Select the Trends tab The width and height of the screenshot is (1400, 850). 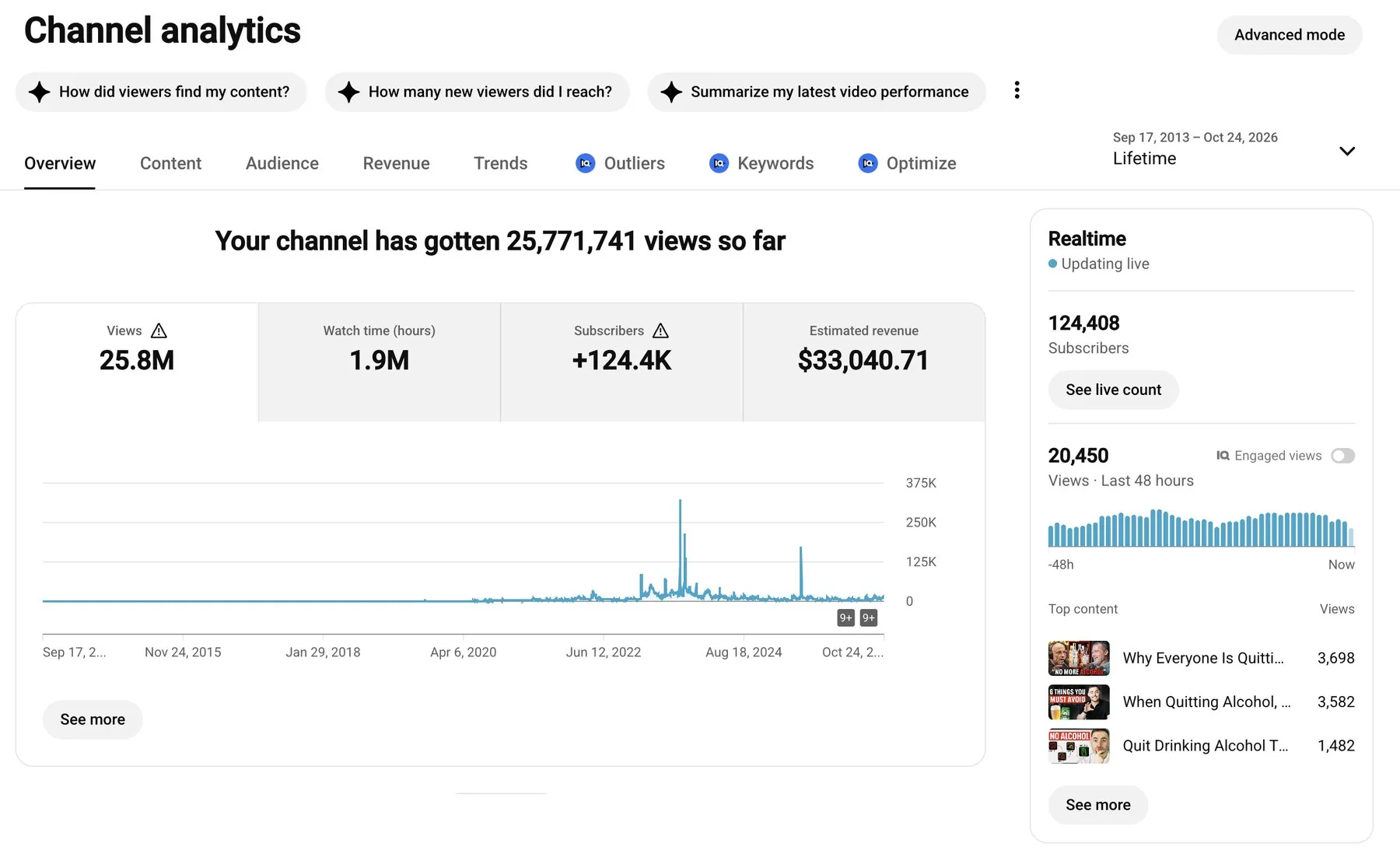[x=501, y=163]
